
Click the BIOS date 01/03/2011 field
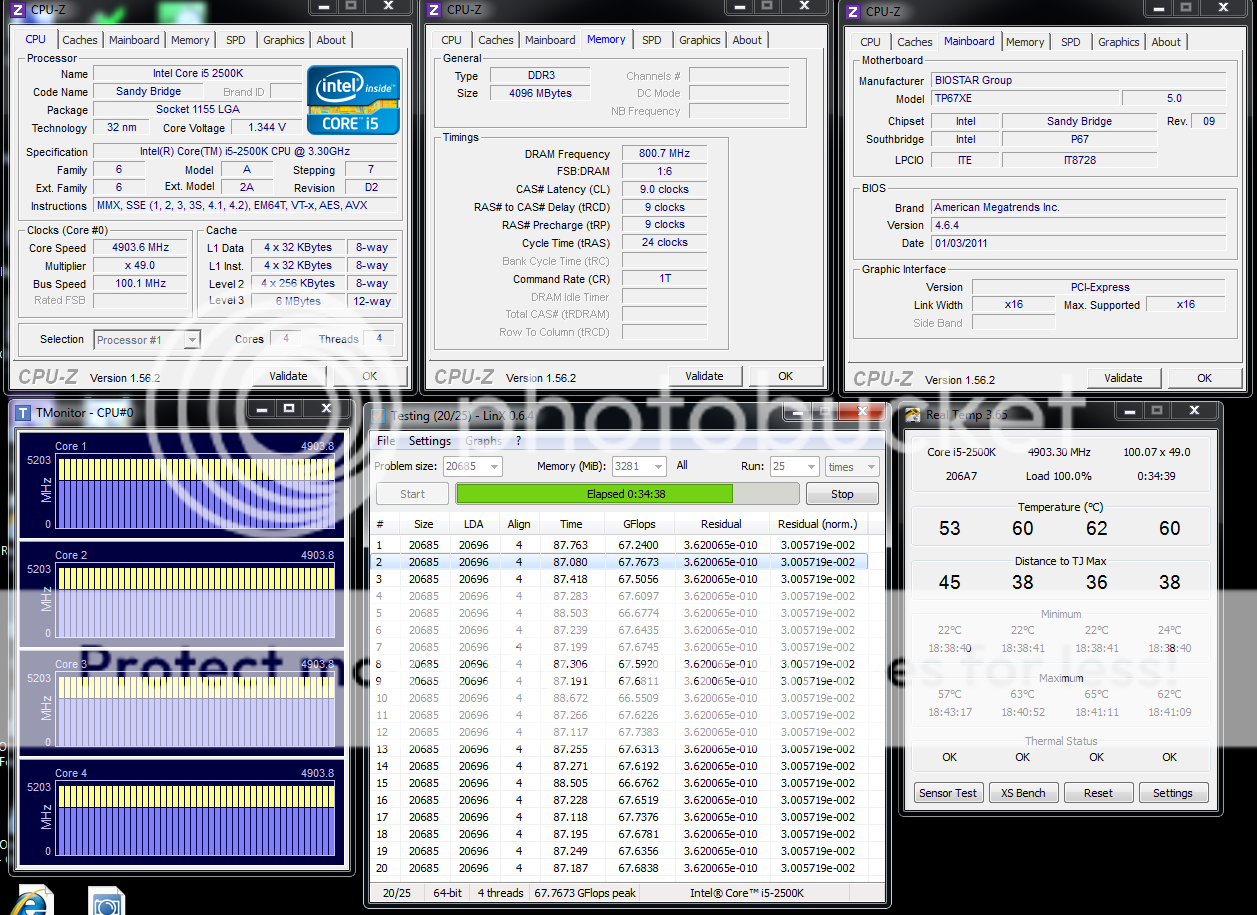pyautogui.click(x=1078, y=243)
